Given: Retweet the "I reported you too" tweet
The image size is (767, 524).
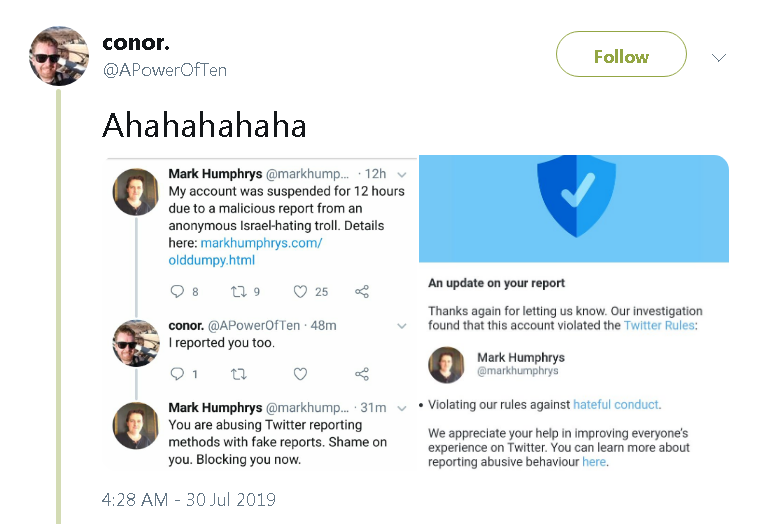Looking at the screenshot, I should pos(239,374).
